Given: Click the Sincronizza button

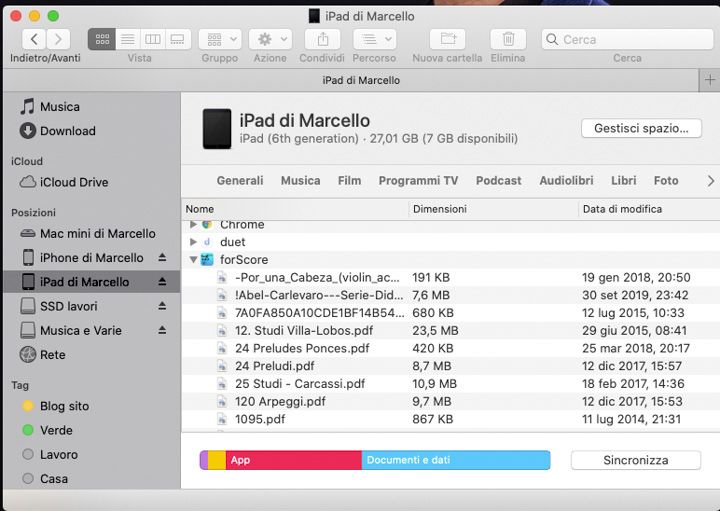Looking at the screenshot, I should pos(636,460).
